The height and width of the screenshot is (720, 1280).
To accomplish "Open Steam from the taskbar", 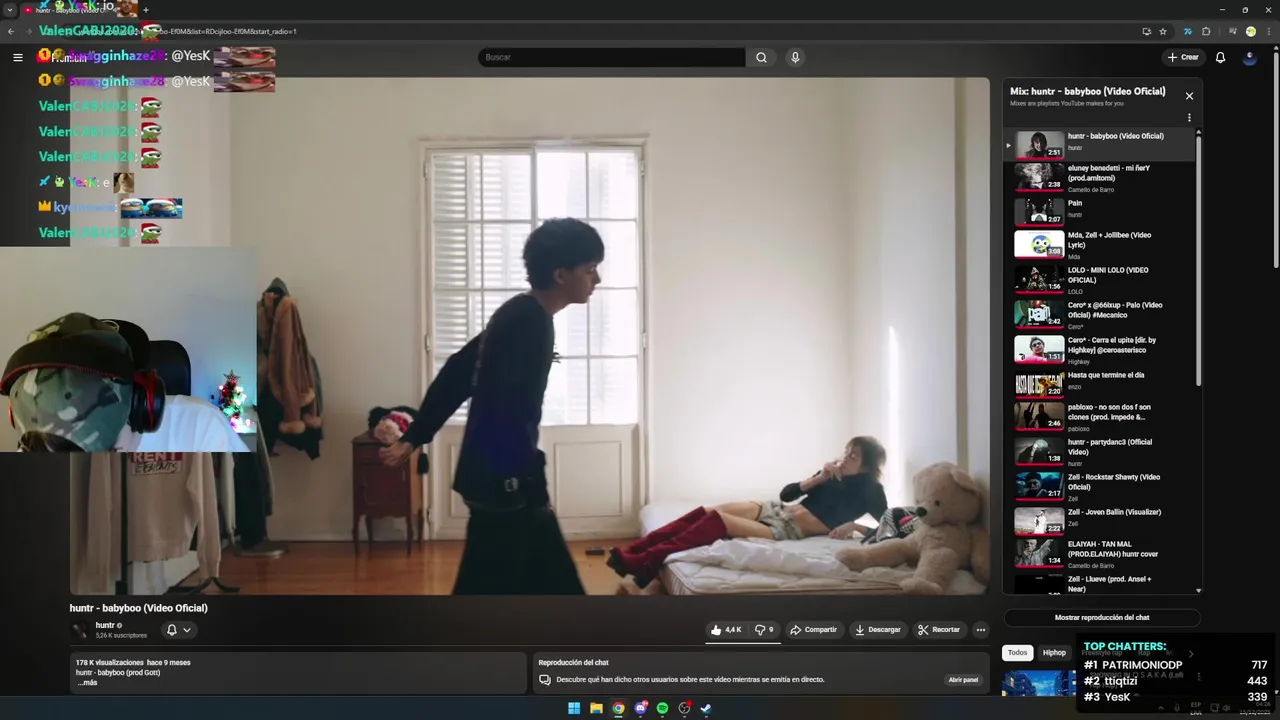I will pyautogui.click(x=706, y=708).
